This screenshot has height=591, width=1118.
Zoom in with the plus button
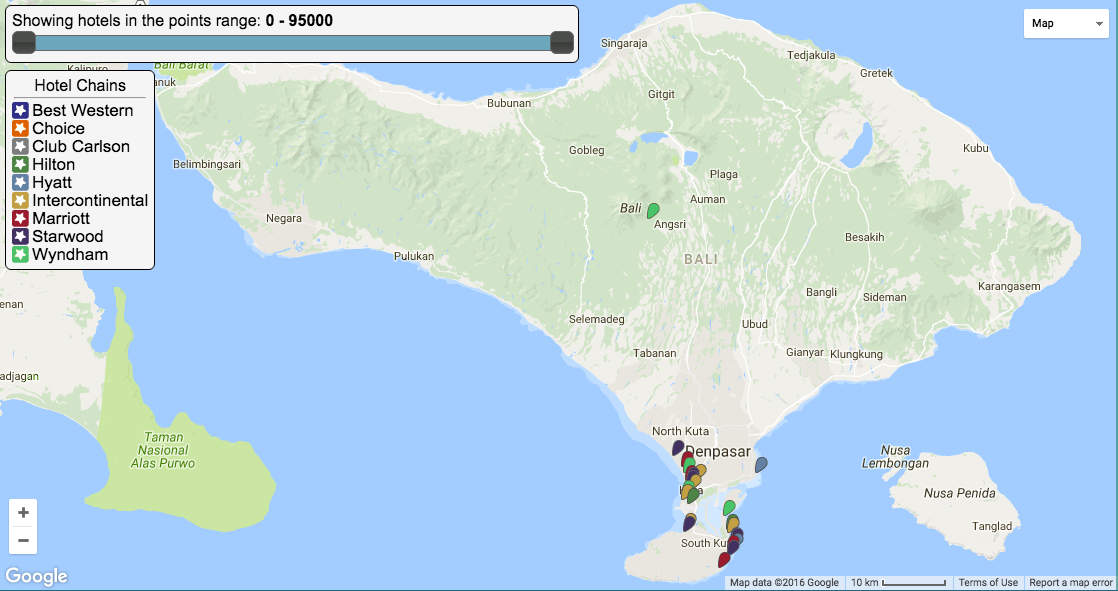23,513
